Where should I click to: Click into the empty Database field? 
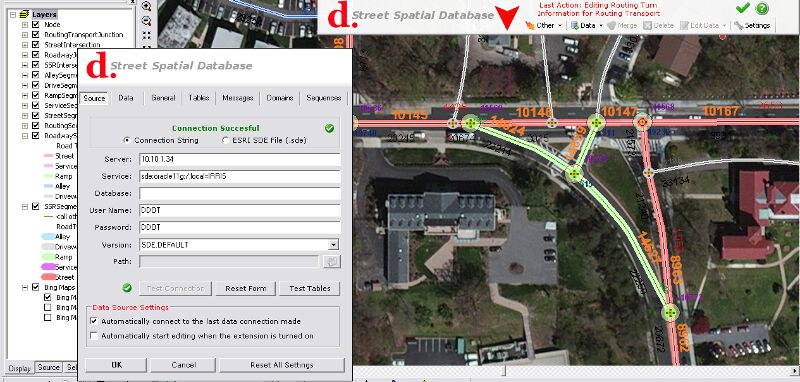click(x=239, y=193)
